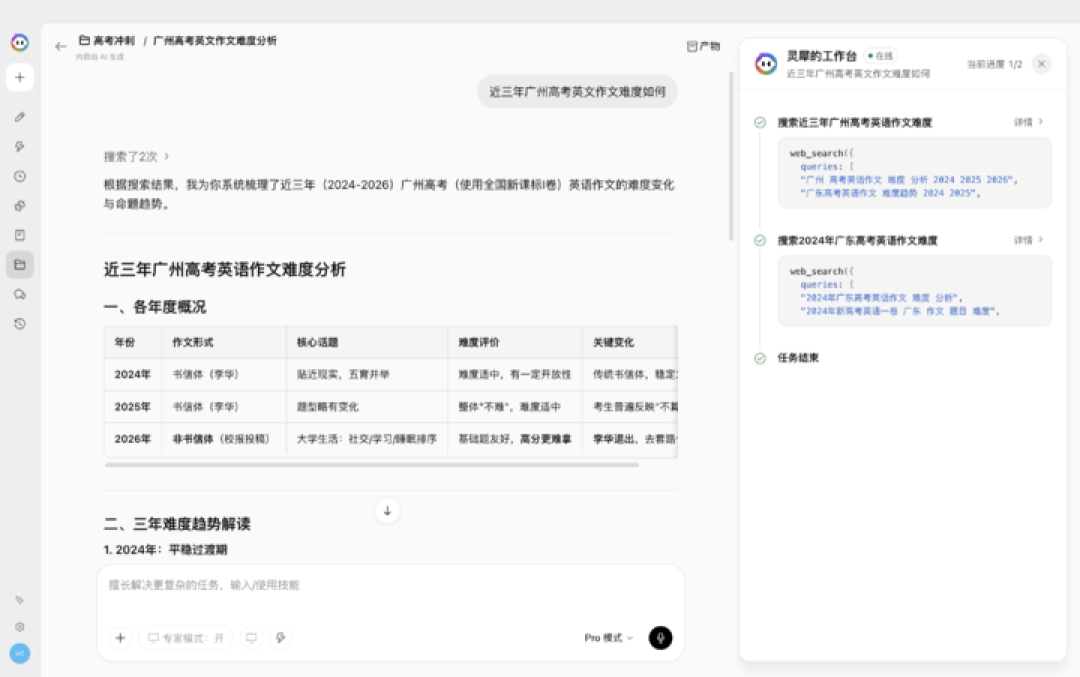Start voice input with the microphone button
This screenshot has width=1080, height=677.
point(661,638)
